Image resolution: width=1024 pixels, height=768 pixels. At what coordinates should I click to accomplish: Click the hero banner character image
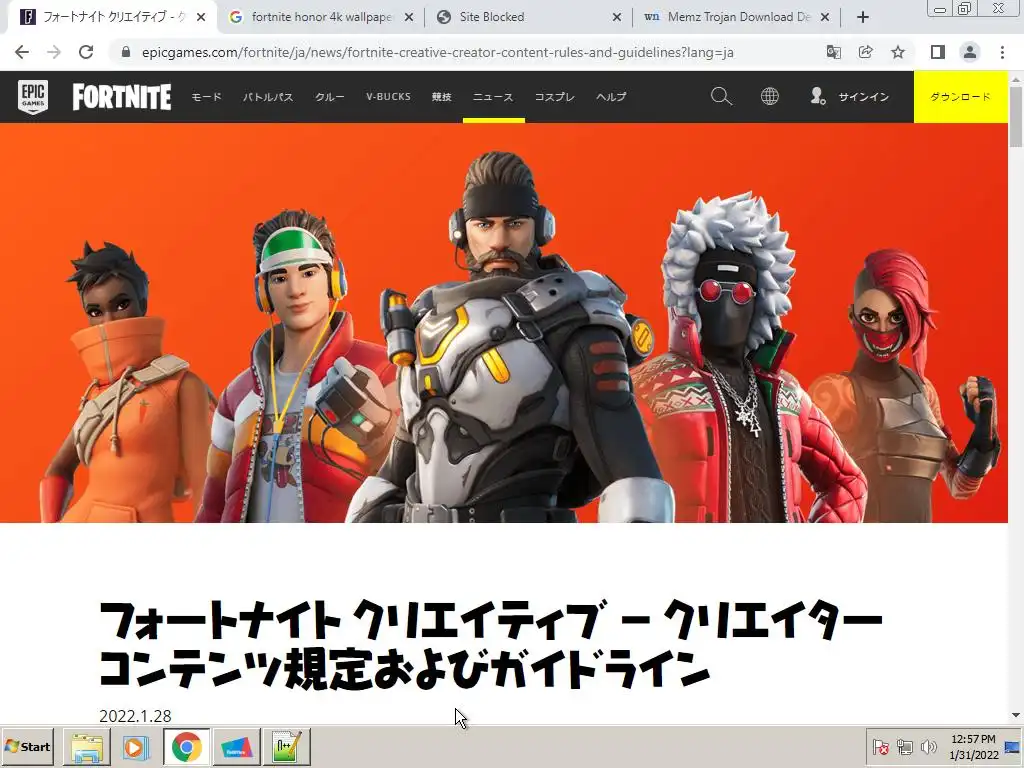click(504, 323)
